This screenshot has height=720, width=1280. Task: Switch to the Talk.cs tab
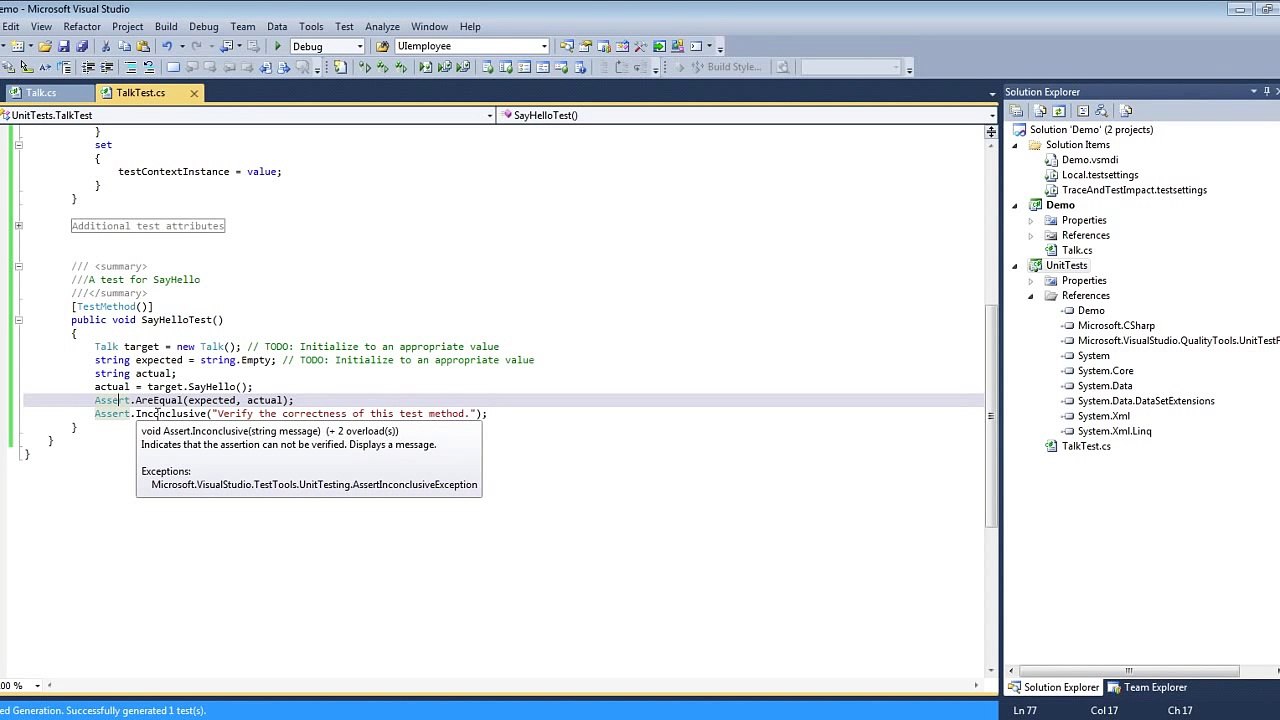41,93
